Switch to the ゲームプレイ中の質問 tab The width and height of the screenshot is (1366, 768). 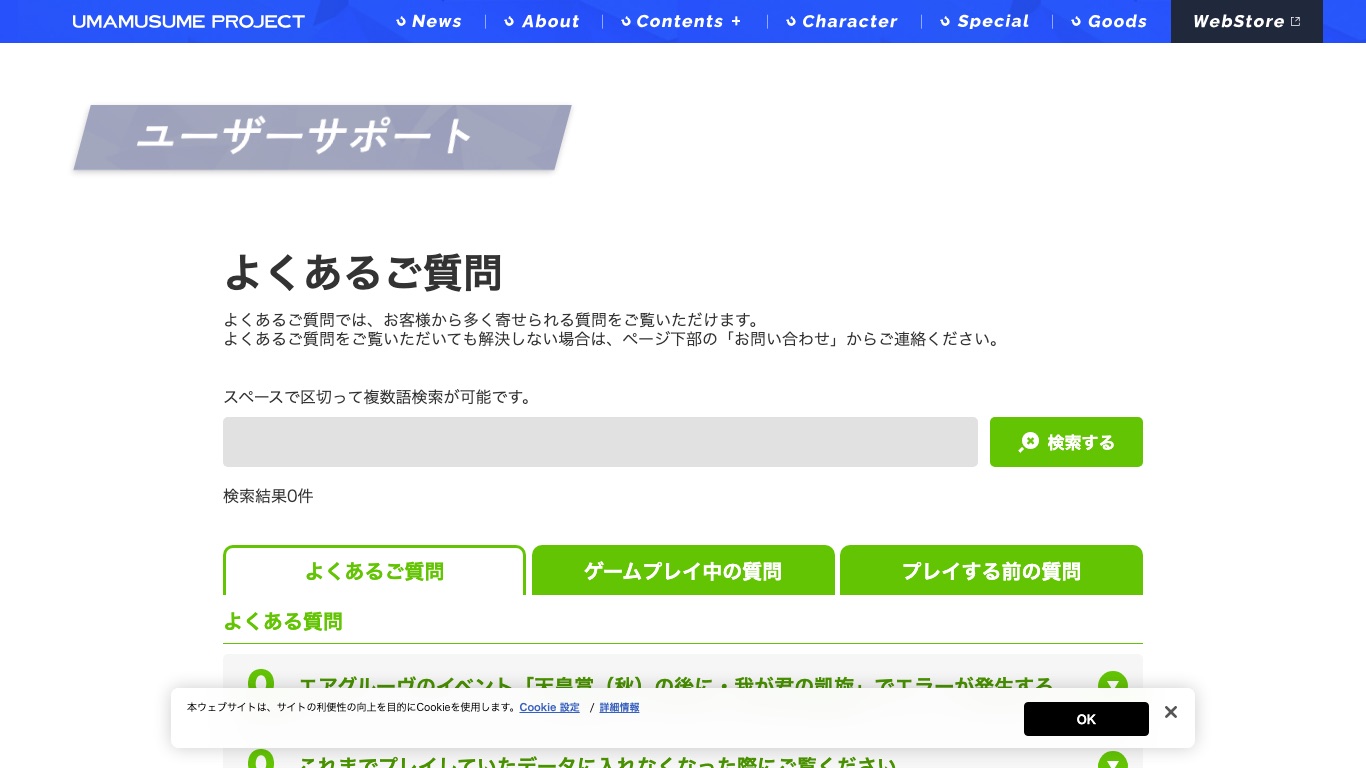(683, 571)
